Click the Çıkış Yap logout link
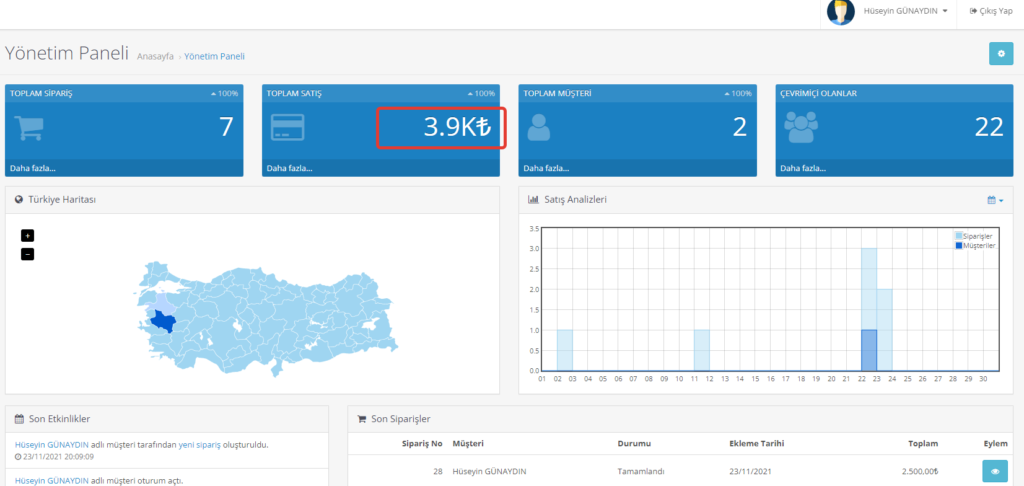The height and width of the screenshot is (486, 1024). pyautogui.click(x=990, y=11)
